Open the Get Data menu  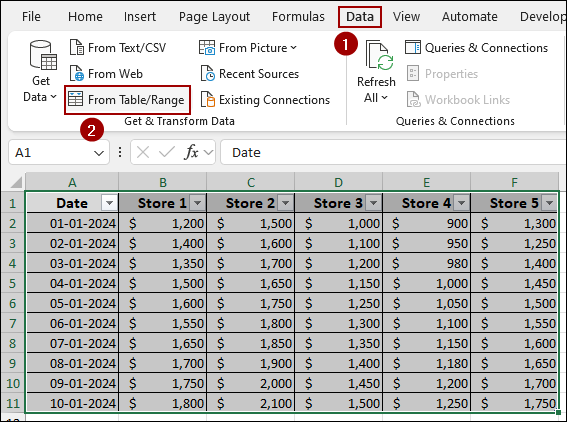tap(40, 72)
